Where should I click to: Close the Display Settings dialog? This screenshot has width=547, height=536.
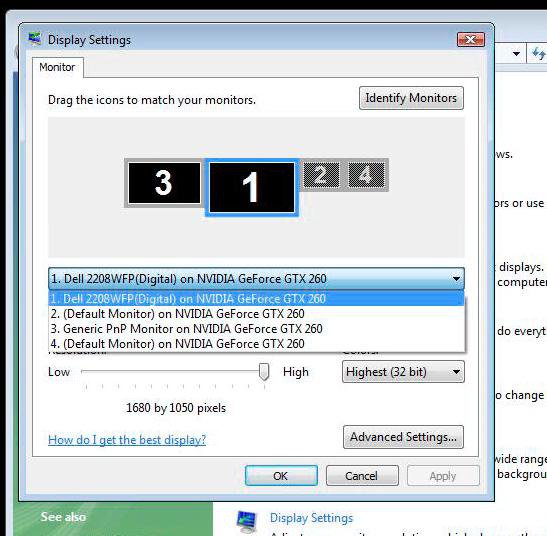[x=471, y=39]
